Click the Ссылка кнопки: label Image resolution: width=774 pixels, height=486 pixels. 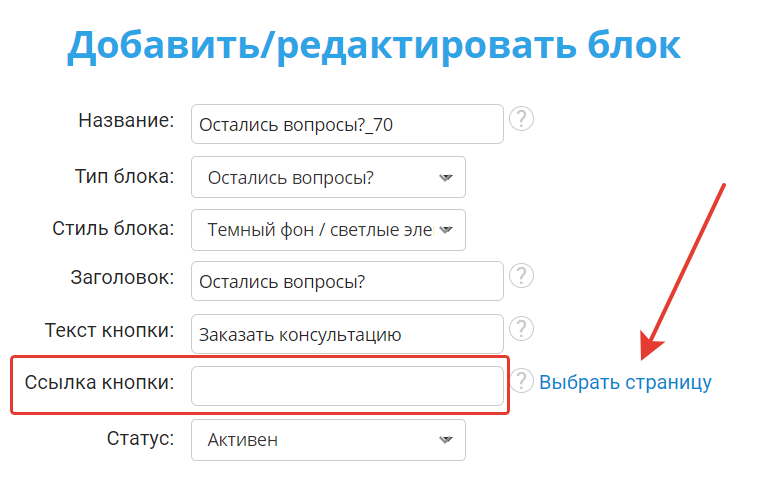tap(102, 382)
